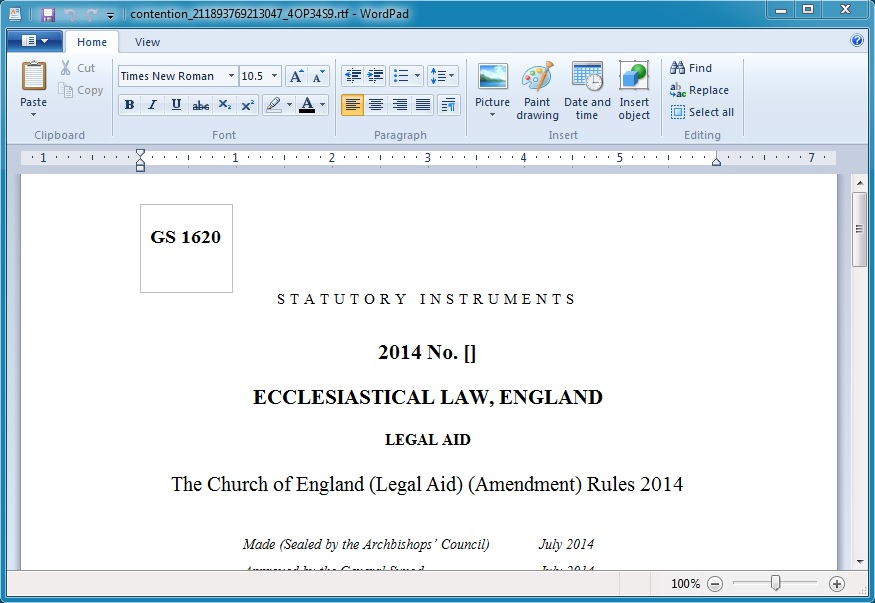Expand the text color dropdown arrow

coord(323,105)
